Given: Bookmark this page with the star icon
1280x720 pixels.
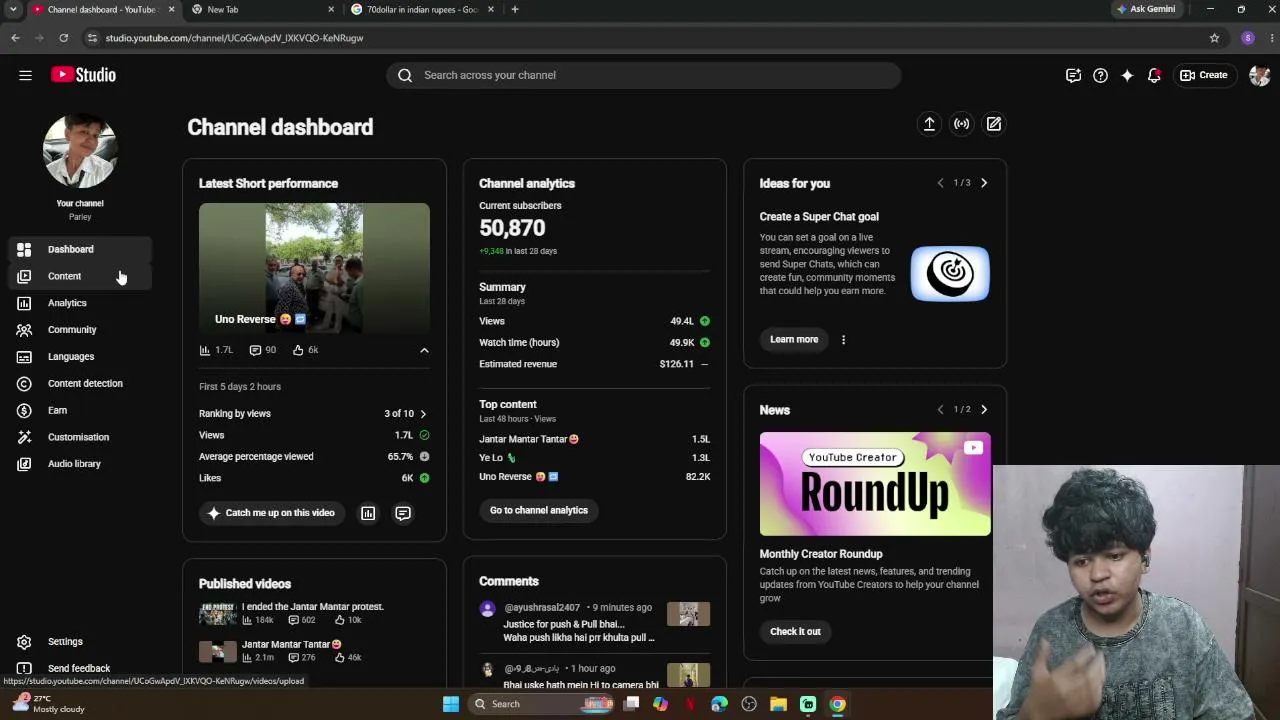Looking at the screenshot, I should pos(1214,38).
